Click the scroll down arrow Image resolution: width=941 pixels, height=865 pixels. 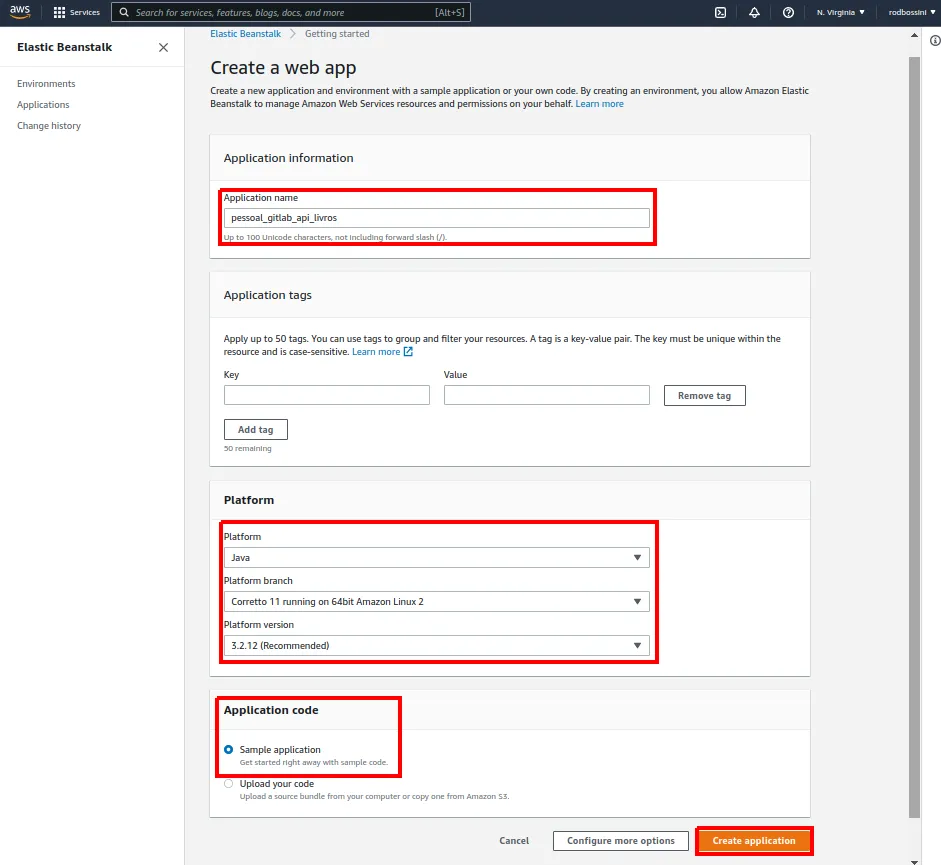(914, 861)
